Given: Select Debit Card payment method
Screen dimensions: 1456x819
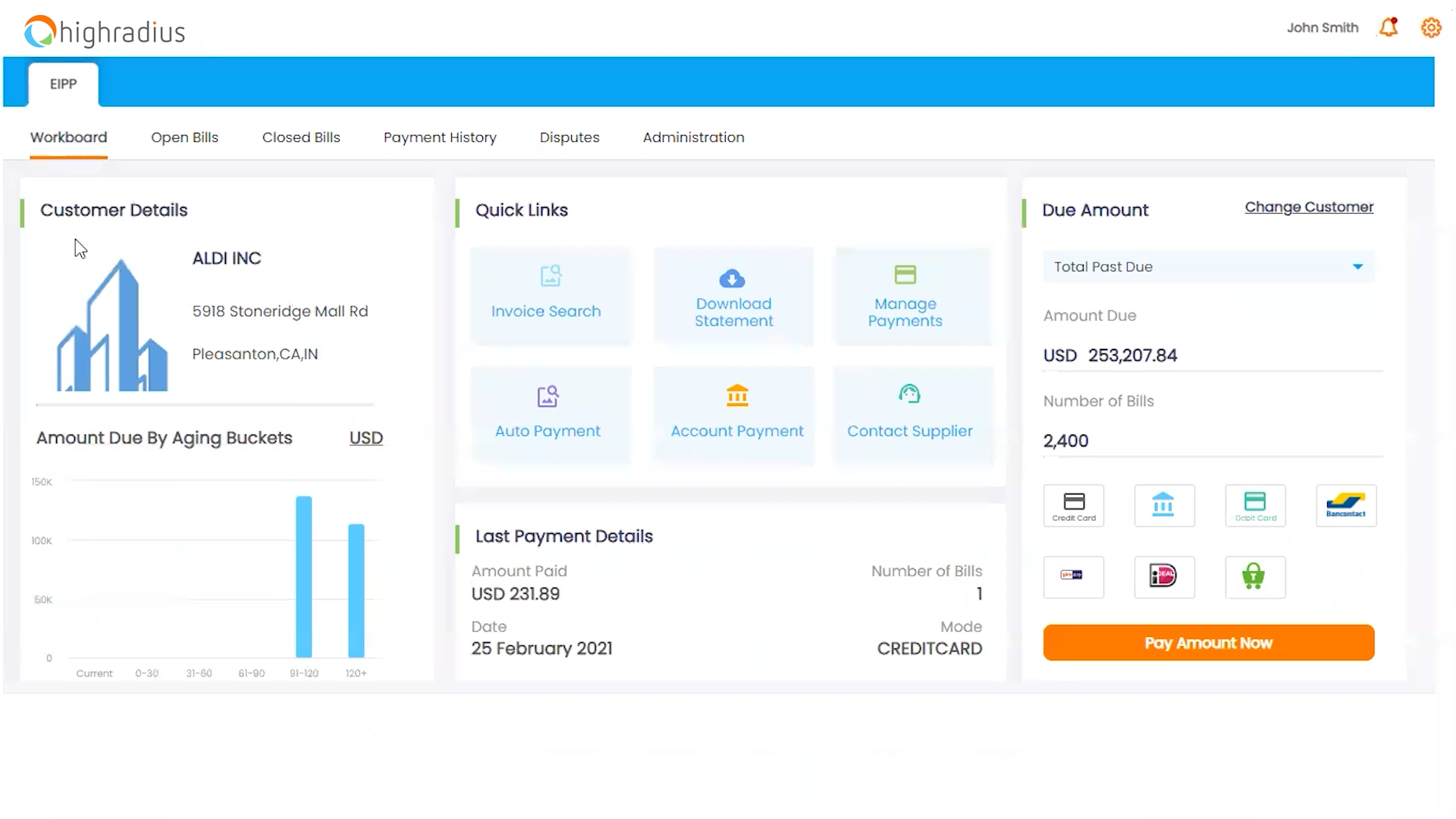Looking at the screenshot, I should click(x=1255, y=506).
